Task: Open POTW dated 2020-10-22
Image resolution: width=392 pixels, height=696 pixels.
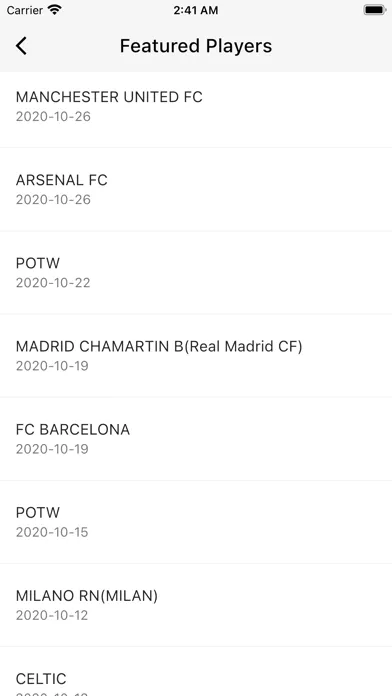Action: (196, 273)
